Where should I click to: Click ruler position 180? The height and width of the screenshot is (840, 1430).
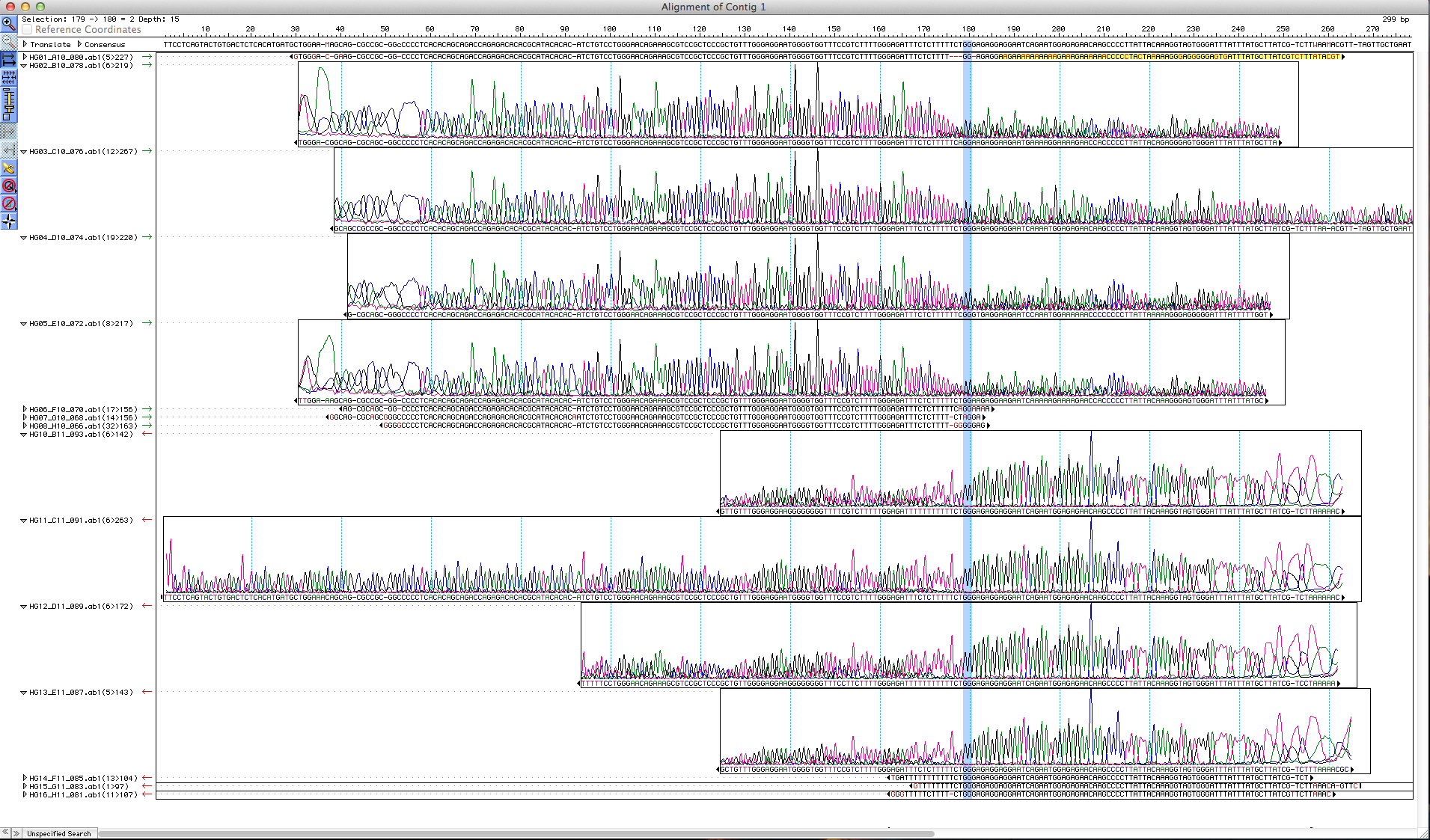[x=968, y=29]
